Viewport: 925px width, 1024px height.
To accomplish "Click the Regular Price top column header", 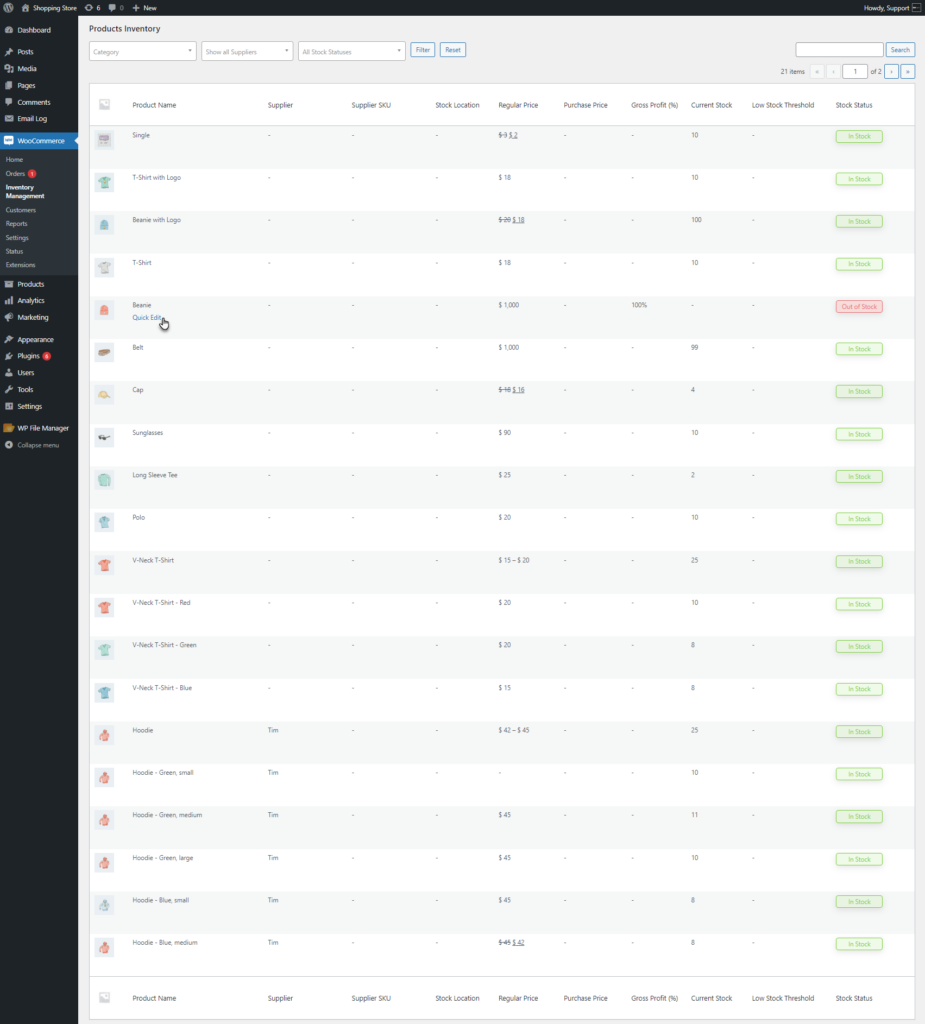I will pyautogui.click(x=518, y=105).
